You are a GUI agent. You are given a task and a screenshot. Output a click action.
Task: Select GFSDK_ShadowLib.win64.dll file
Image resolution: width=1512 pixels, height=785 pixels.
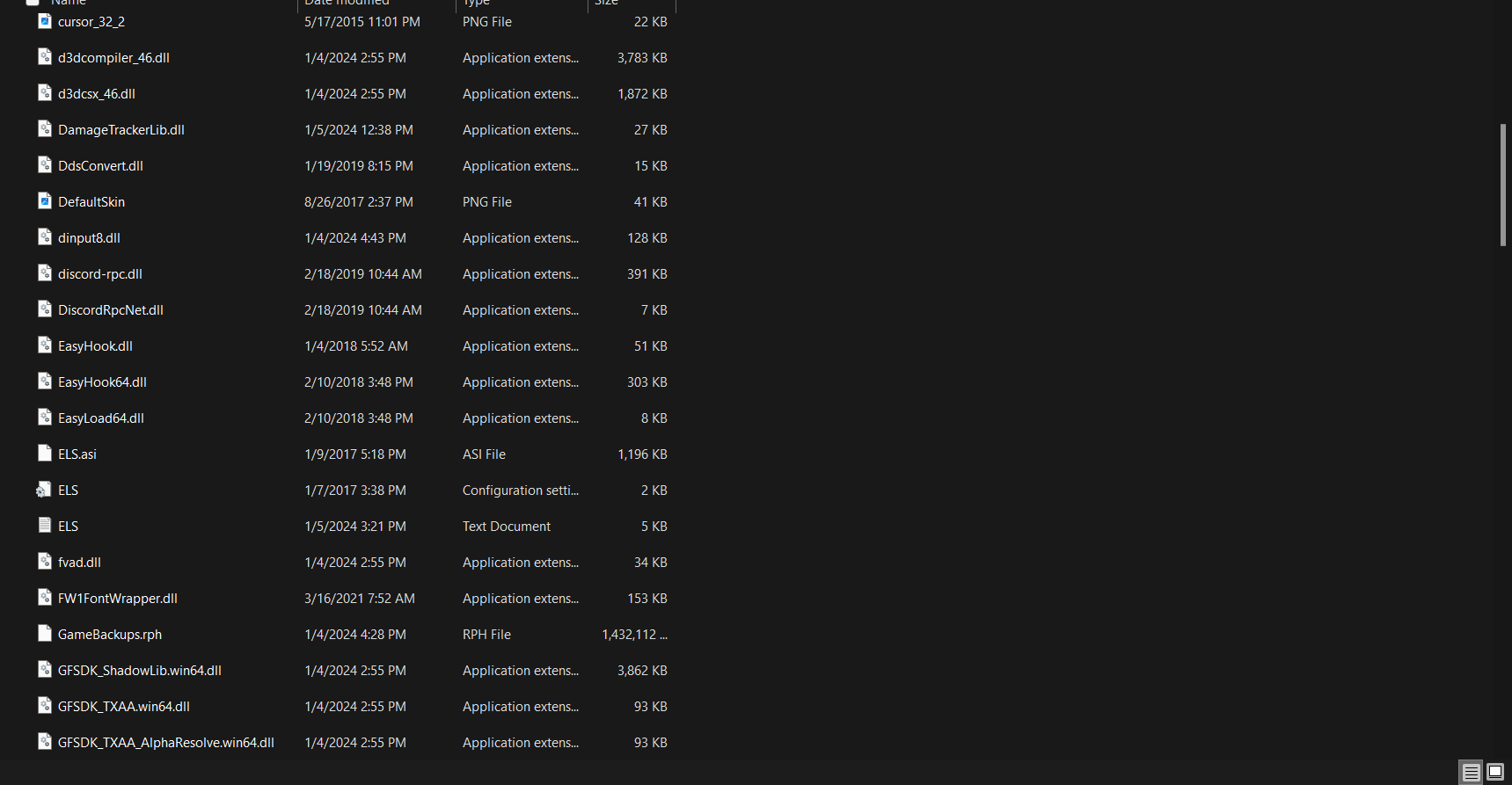click(140, 670)
